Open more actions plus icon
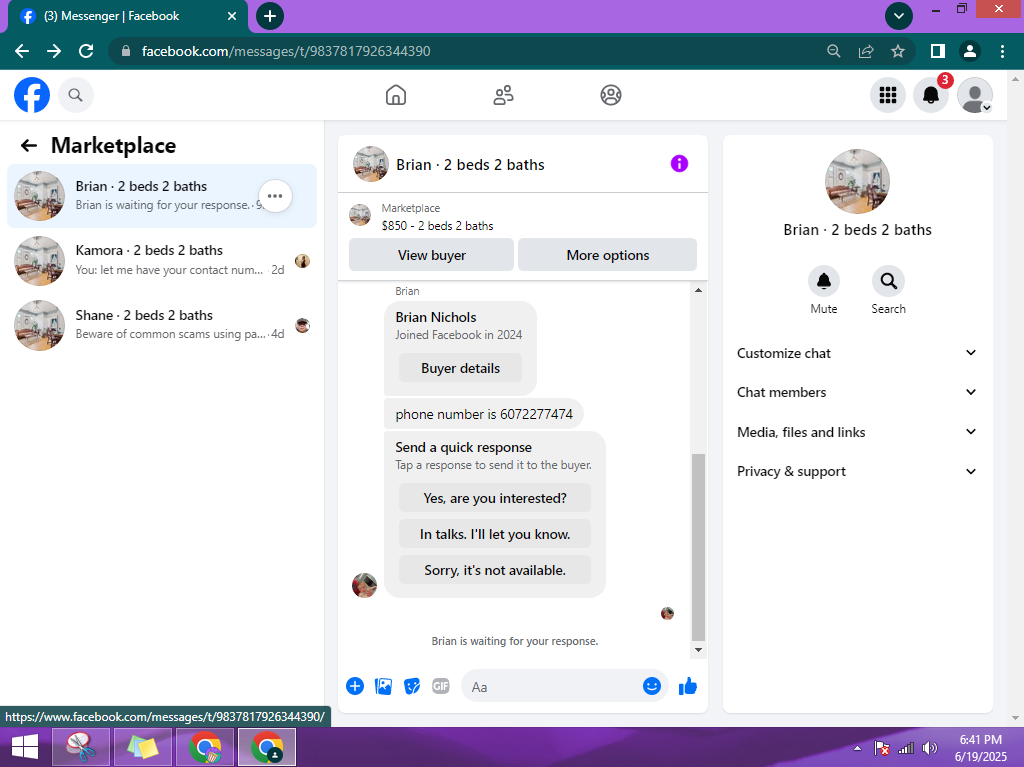Image resolution: width=1024 pixels, height=767 pixels. (x=355, y=686)
